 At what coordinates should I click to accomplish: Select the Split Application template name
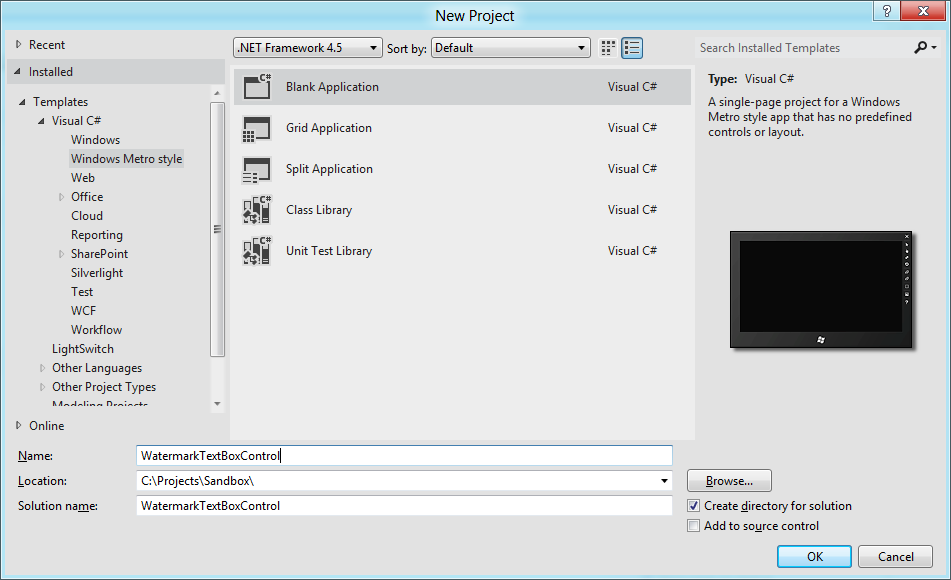tap(329, 169)
